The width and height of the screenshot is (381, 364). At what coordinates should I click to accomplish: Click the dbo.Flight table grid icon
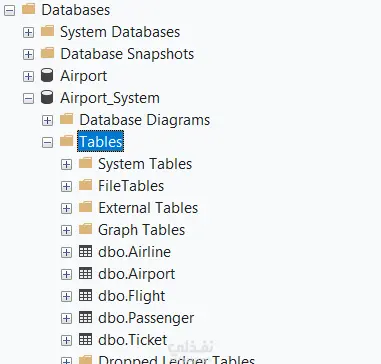(85, 295)
